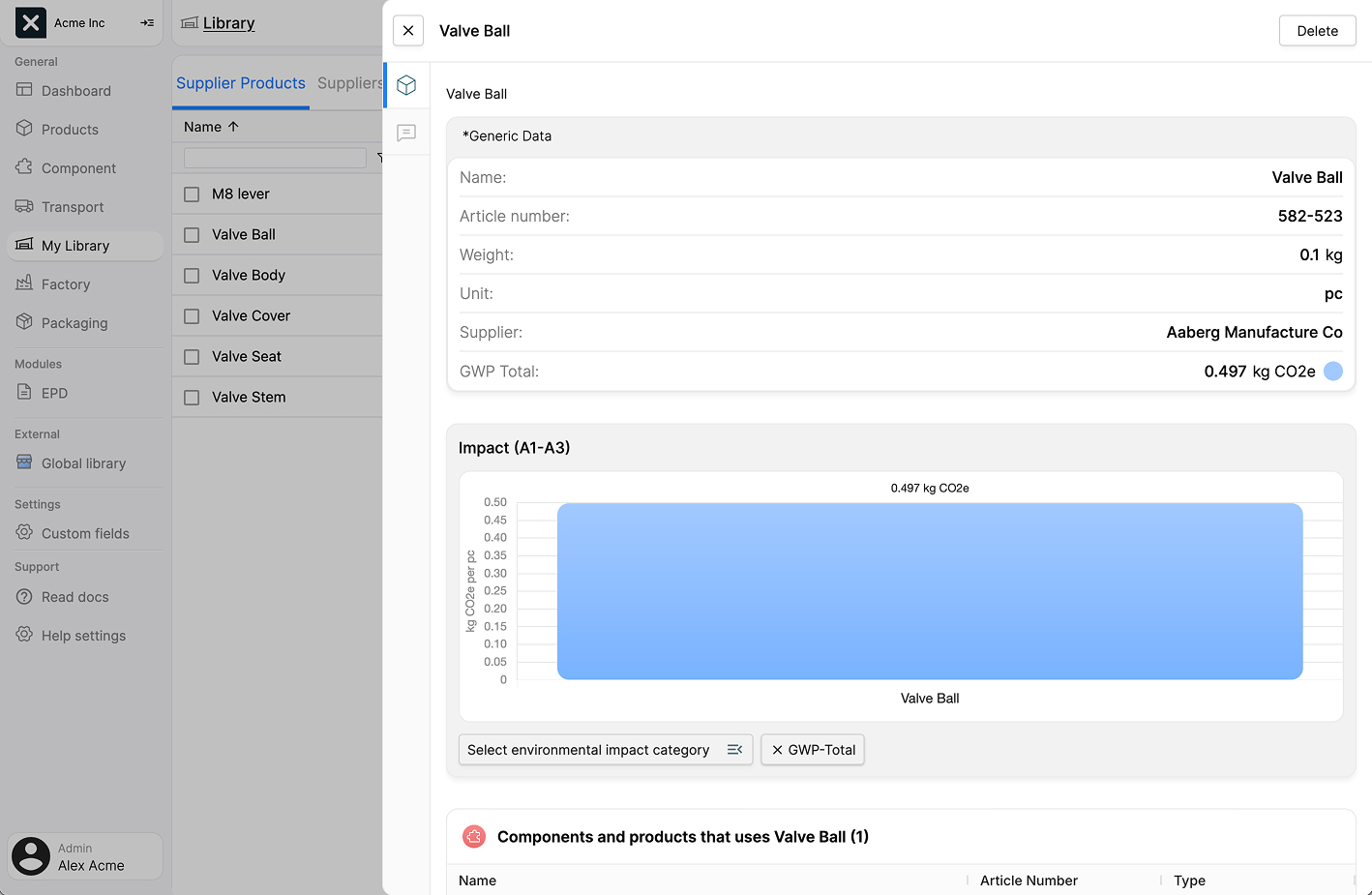Click the Products cube icon

24,129
